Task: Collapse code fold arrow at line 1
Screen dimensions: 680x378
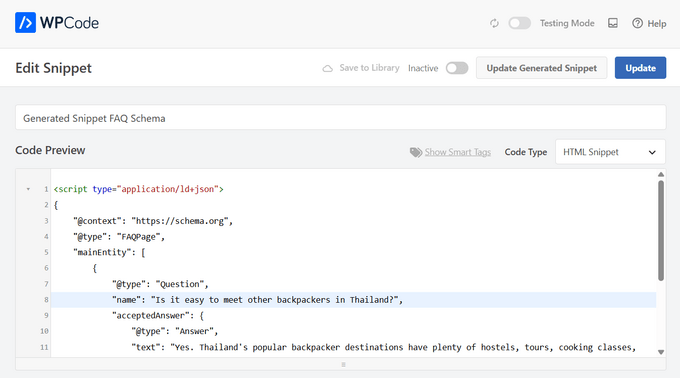Action: point(28,189)
